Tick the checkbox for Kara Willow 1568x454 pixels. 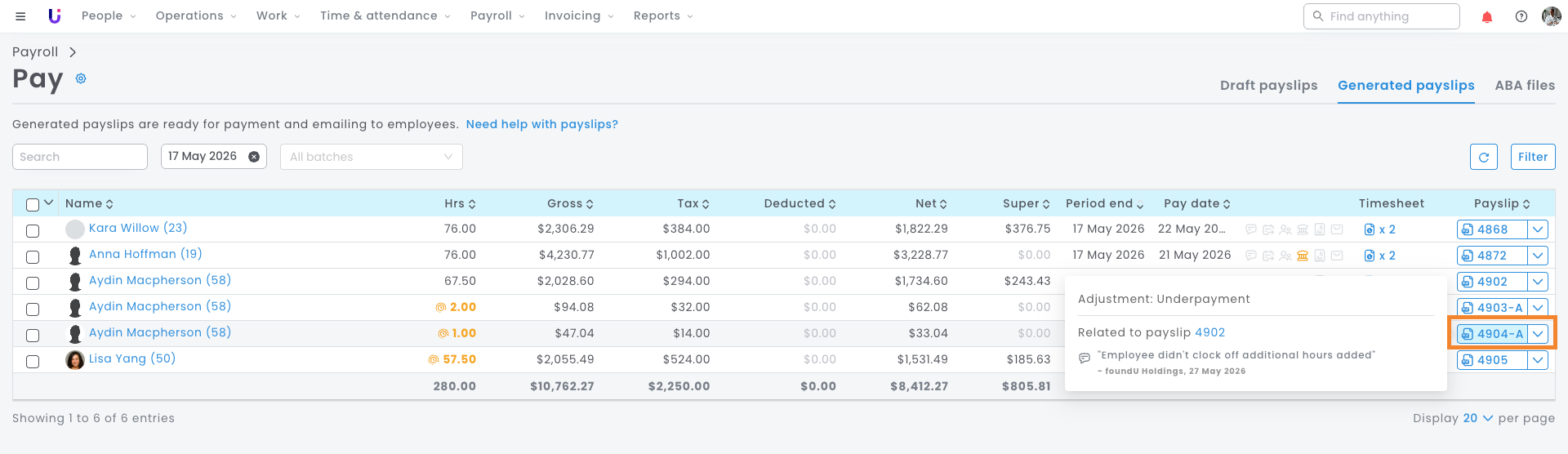coord(33,230)
